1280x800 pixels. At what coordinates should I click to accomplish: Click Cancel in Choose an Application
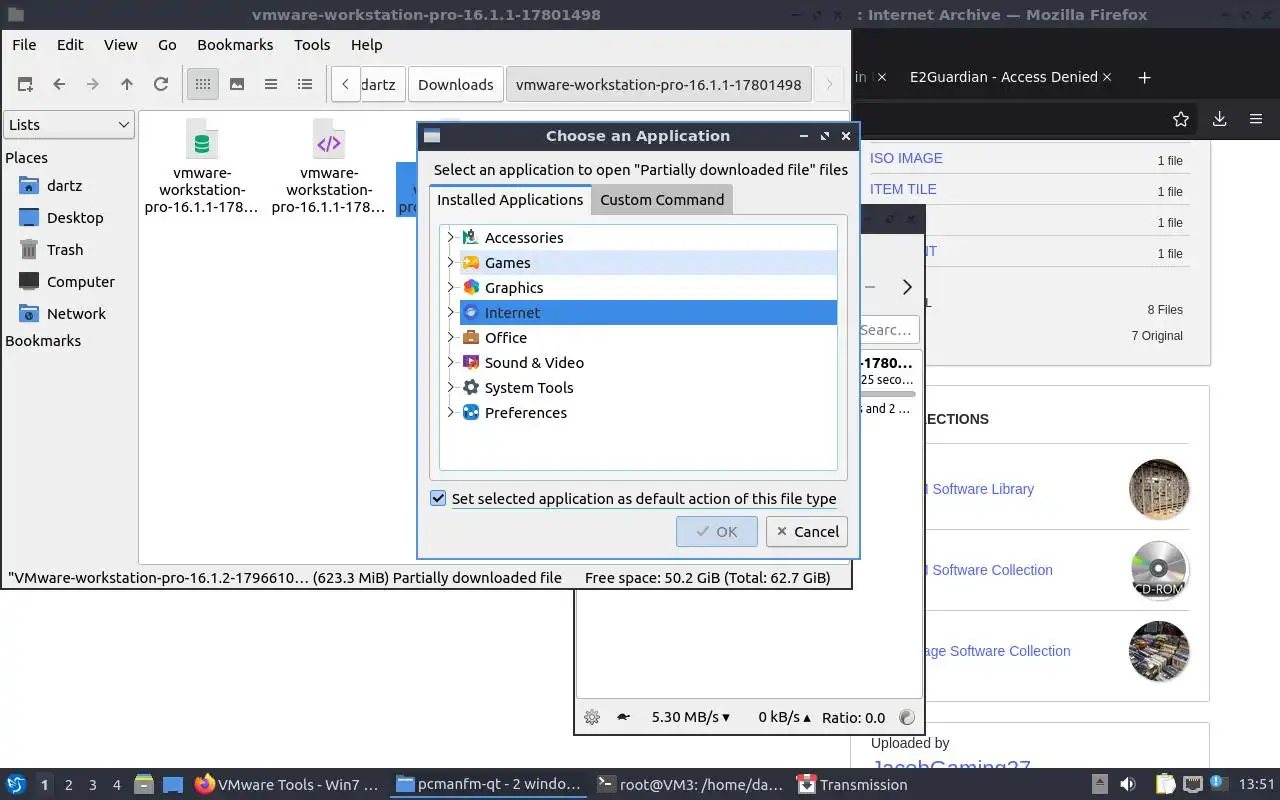[807, 531]
